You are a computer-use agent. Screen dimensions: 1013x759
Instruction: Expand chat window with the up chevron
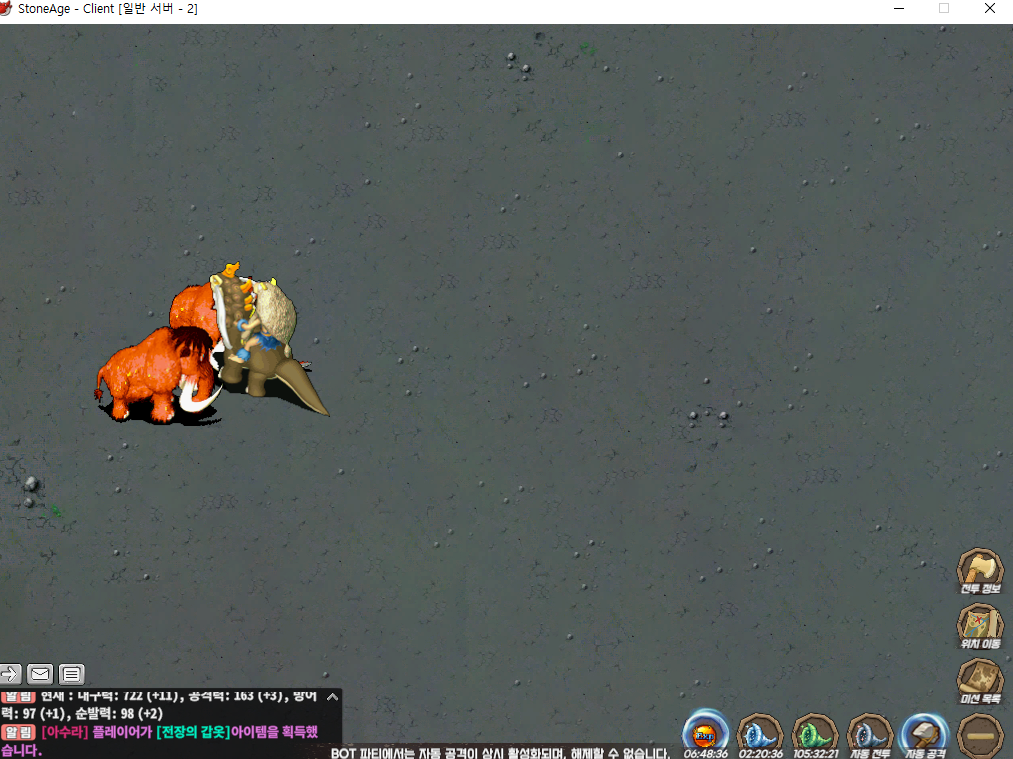(333, 696)
